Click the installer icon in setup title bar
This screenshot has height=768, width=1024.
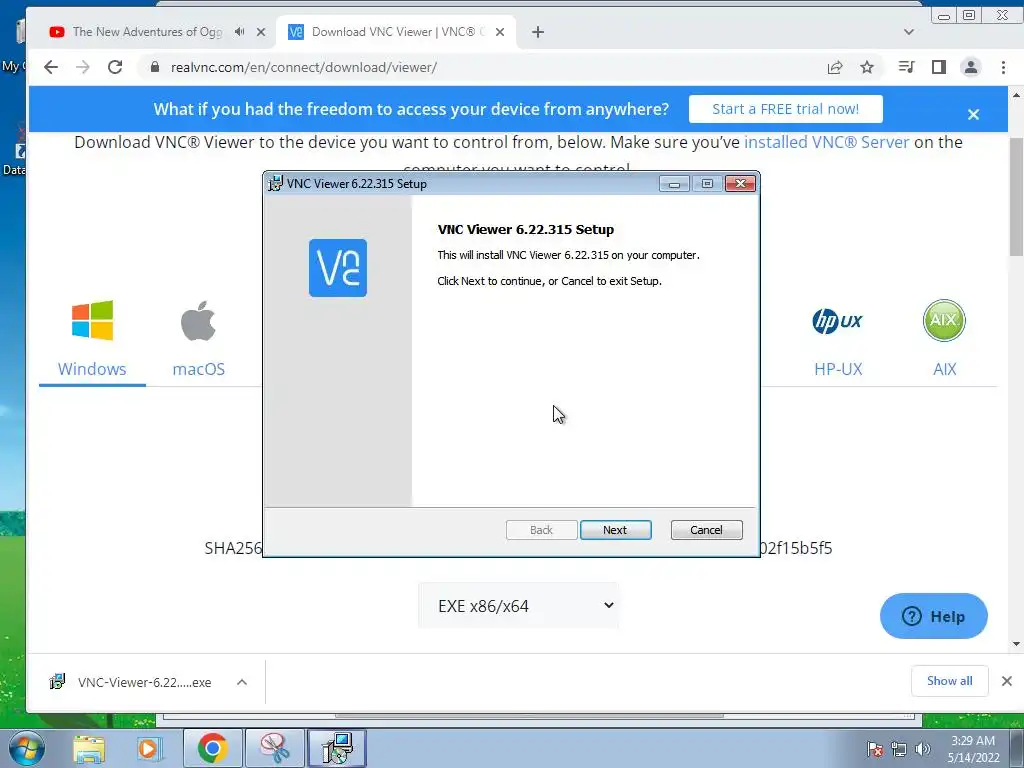click(276, 184)
